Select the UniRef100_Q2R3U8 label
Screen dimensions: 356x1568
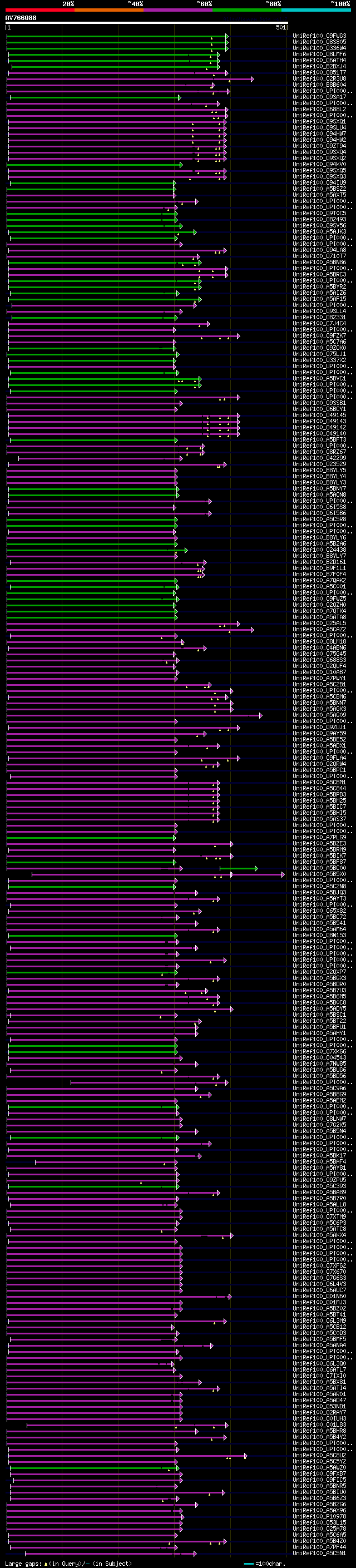point(319,78)
